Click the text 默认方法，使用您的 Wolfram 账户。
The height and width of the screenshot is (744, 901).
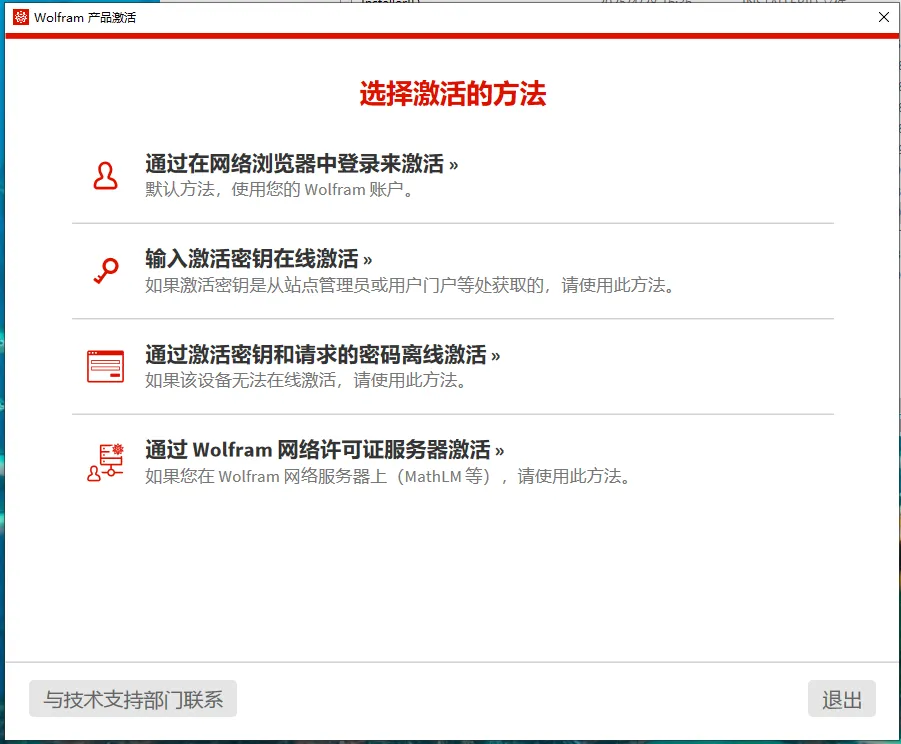tap(279, 190)
